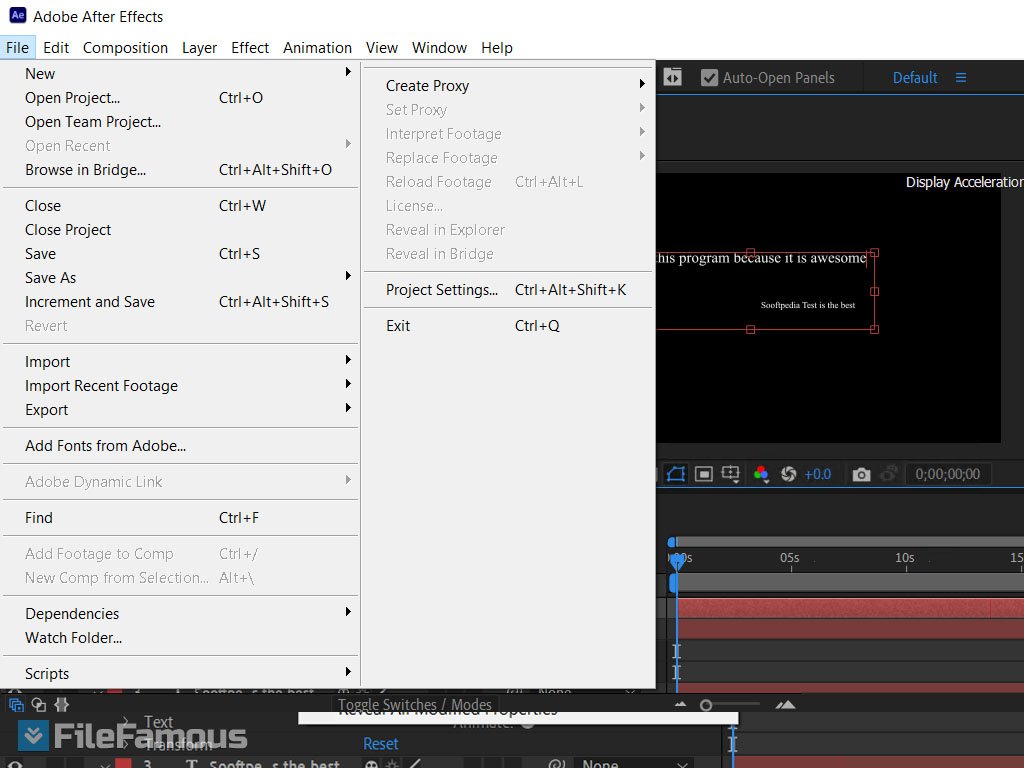
Task: Expand the Import submenu
Action: tap(181, 362)
